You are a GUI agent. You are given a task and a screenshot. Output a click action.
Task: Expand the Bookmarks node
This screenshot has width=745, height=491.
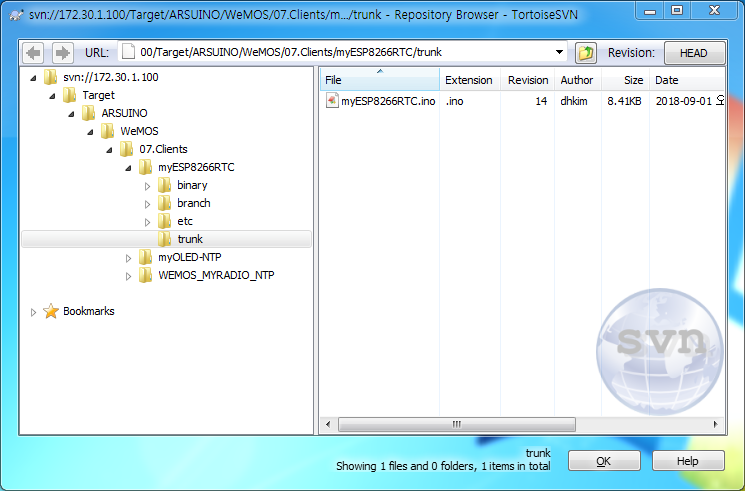pyautogui.click(x=33, y=312)
